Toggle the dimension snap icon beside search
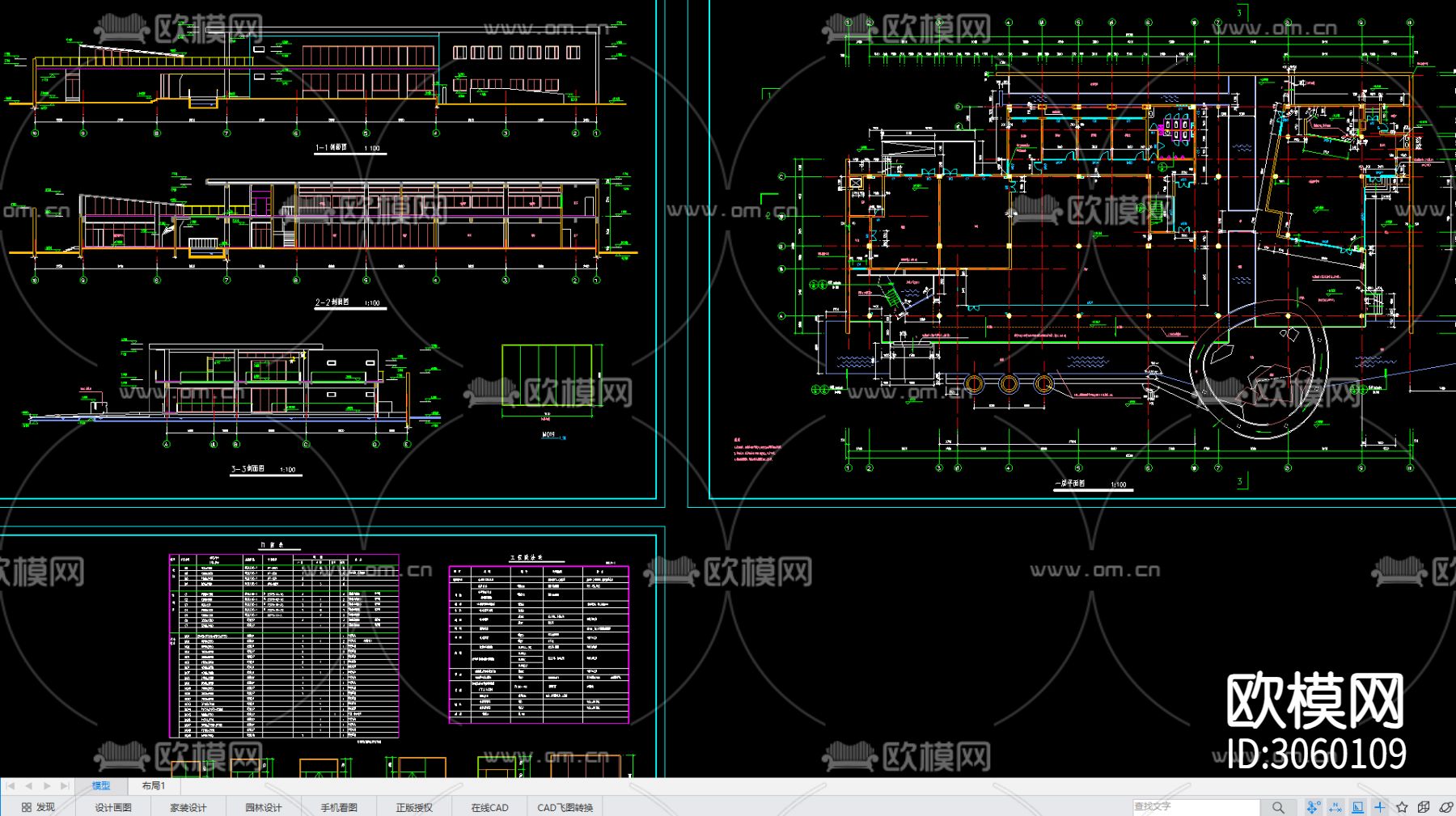Viewport: 1456px width, 816px height. coord(1335,807)
